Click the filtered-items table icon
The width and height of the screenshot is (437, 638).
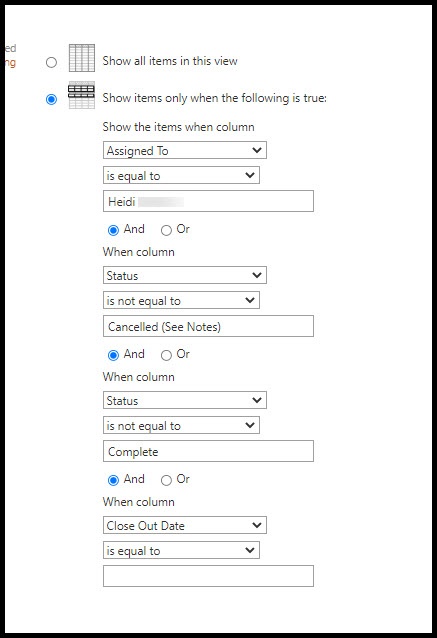click(x=82, y=95)
